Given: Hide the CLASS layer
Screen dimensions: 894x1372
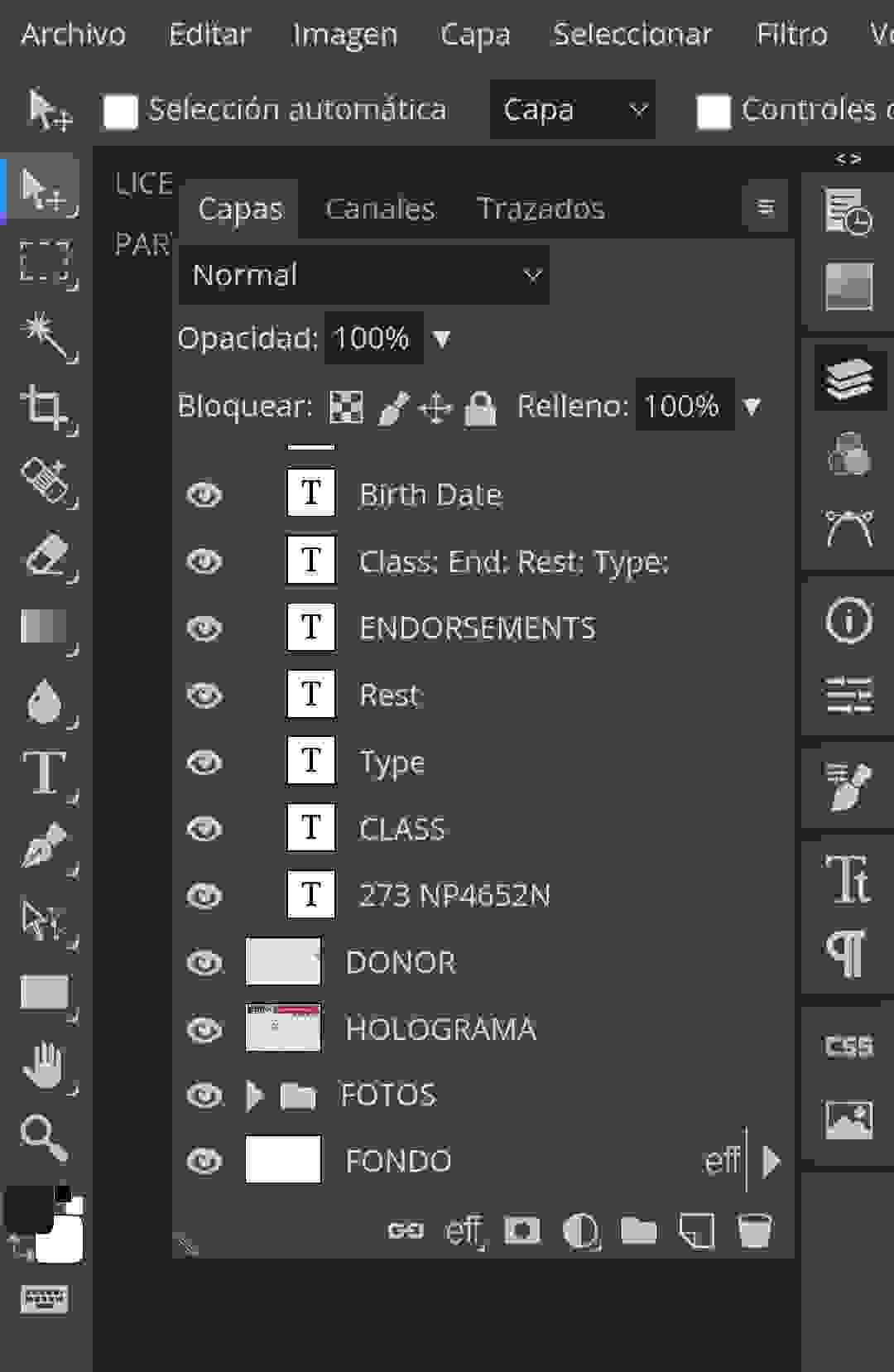Looking at the screenshot, I should click(204, 829).
